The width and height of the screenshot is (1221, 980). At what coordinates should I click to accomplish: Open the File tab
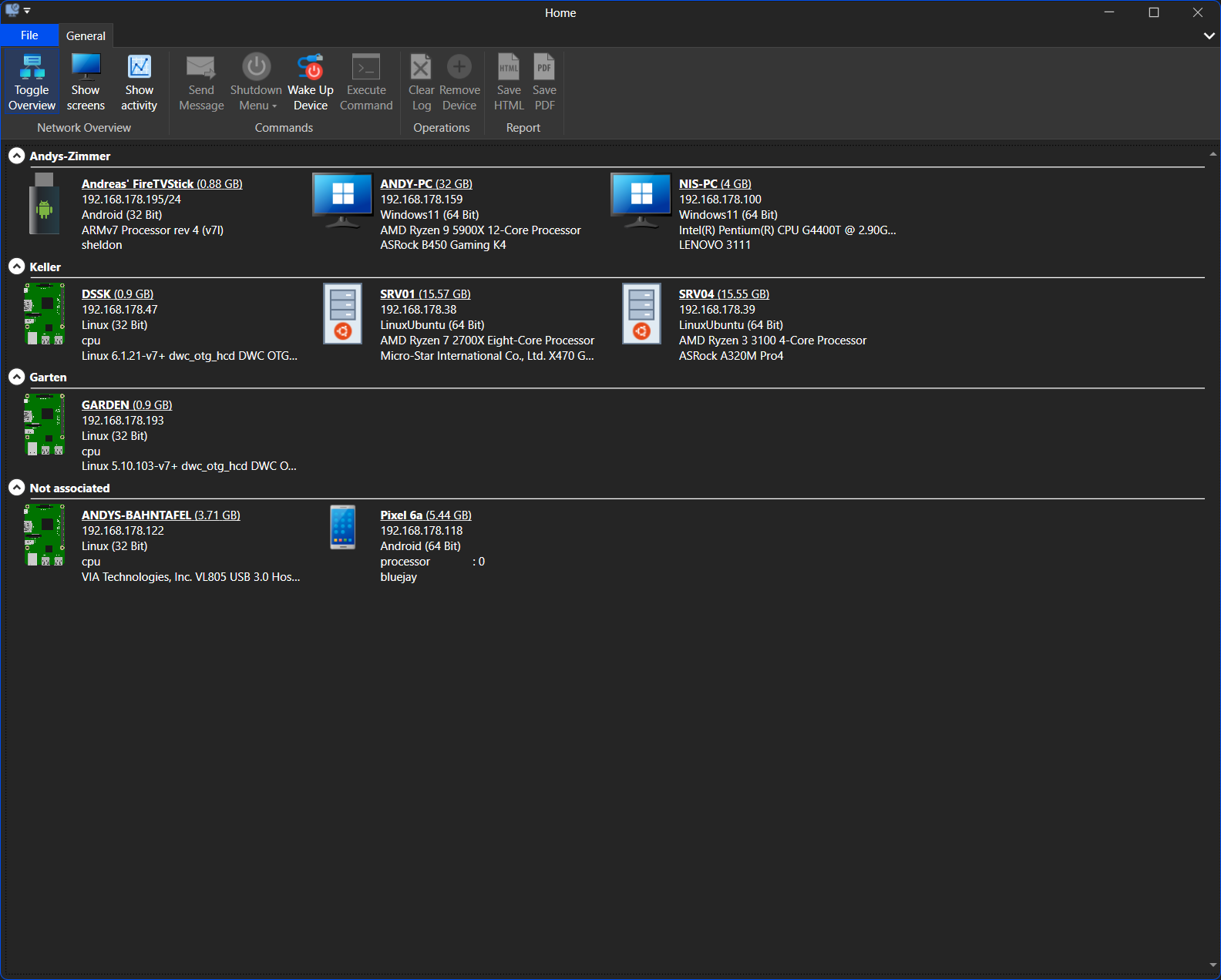[x=29, y=35]
